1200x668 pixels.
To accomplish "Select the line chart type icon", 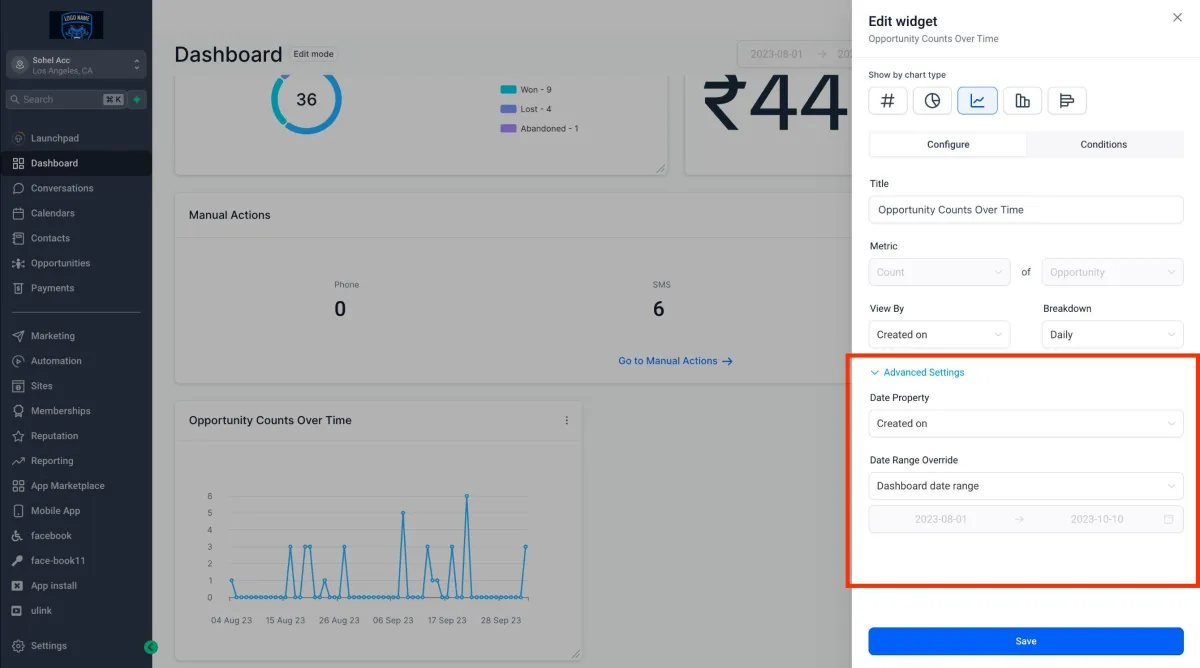I will tap(977, 100).
